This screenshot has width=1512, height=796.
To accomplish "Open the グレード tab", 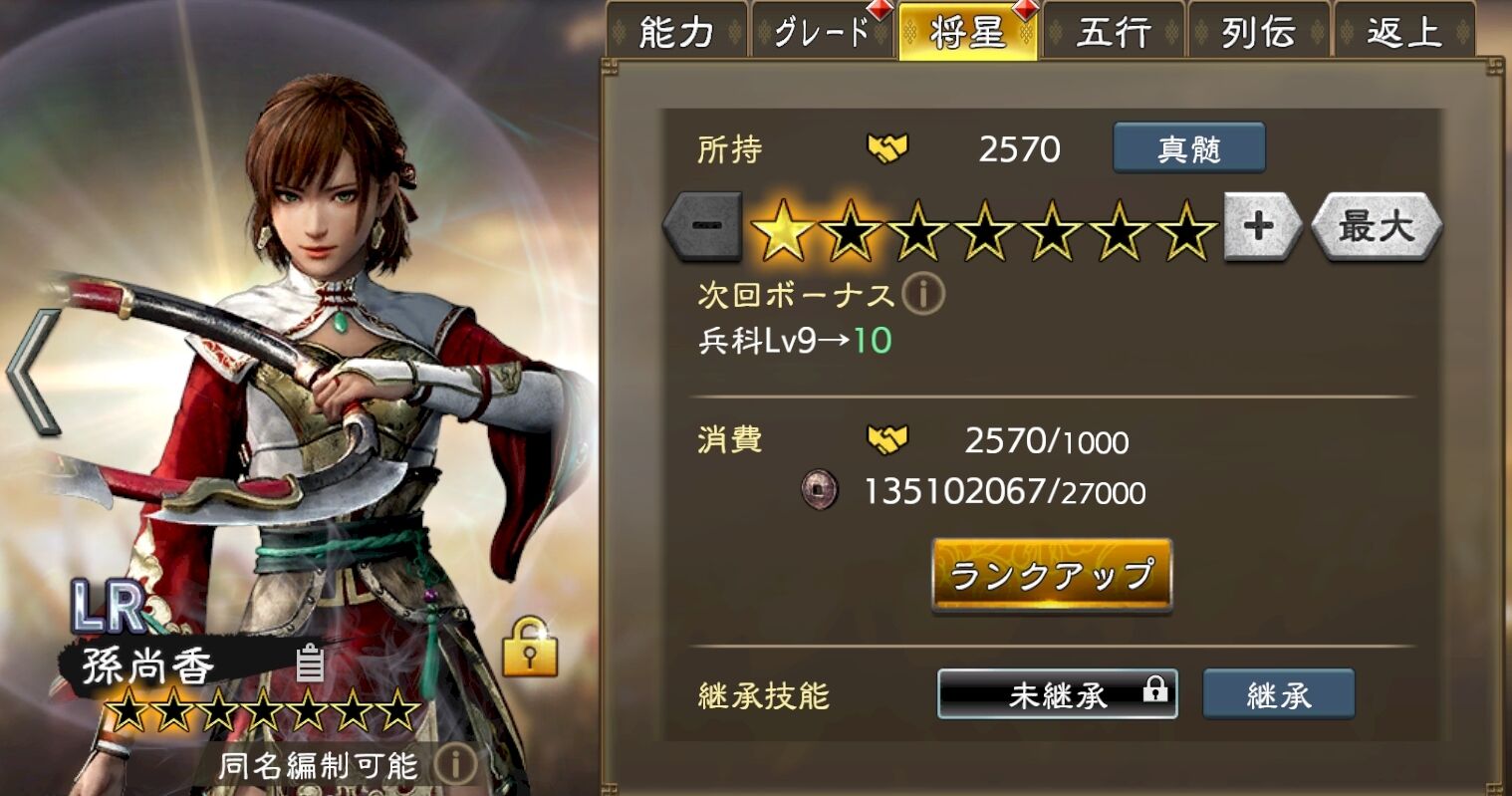I will (x=823, y=33).
